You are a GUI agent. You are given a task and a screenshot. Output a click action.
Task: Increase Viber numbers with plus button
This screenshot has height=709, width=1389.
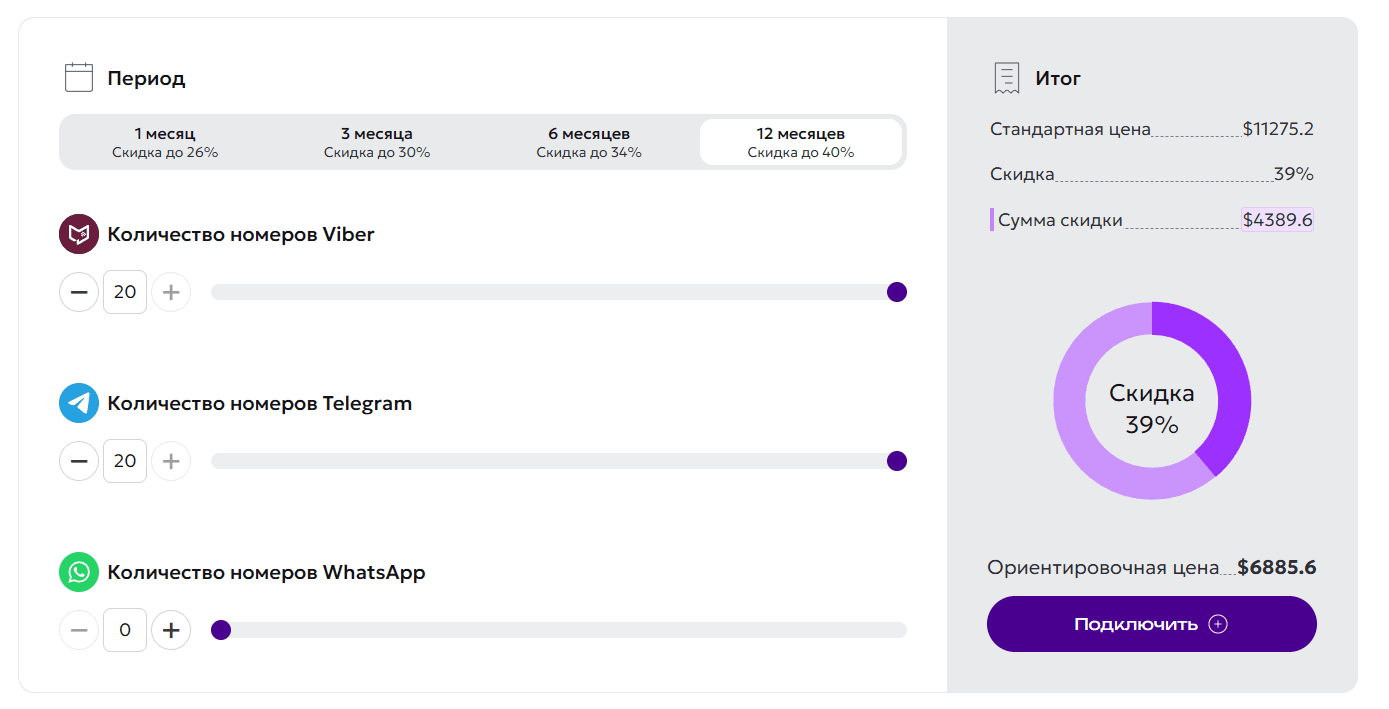click(x=171, y=292)
